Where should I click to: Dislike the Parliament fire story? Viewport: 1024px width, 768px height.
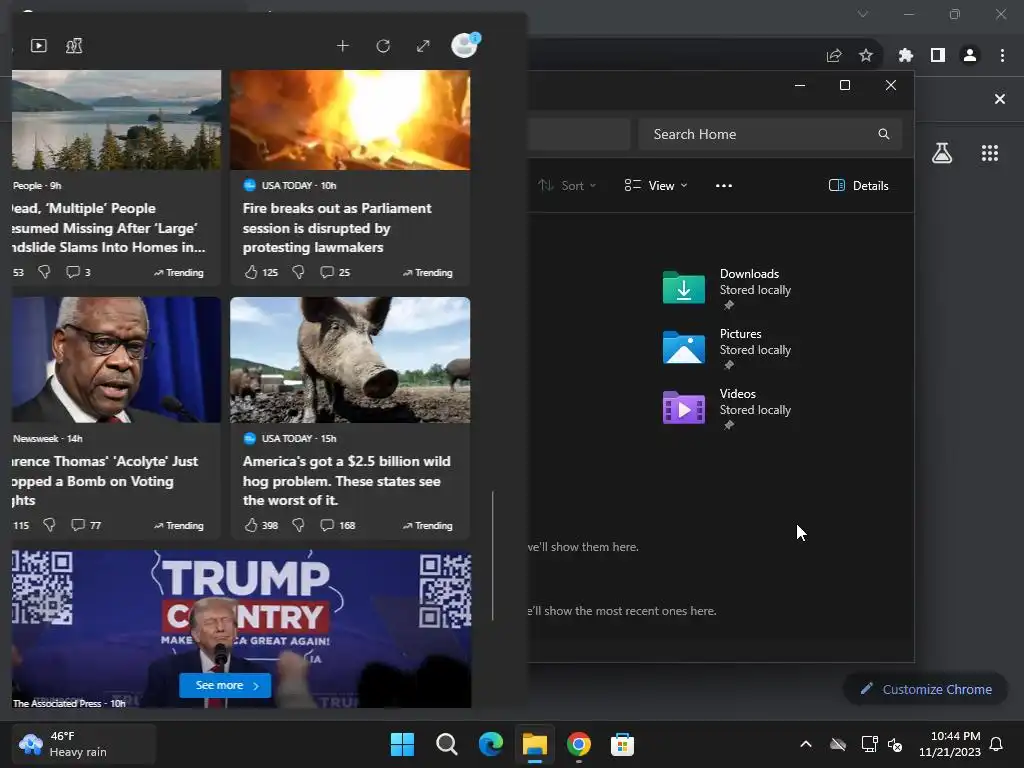click(298, 272)
